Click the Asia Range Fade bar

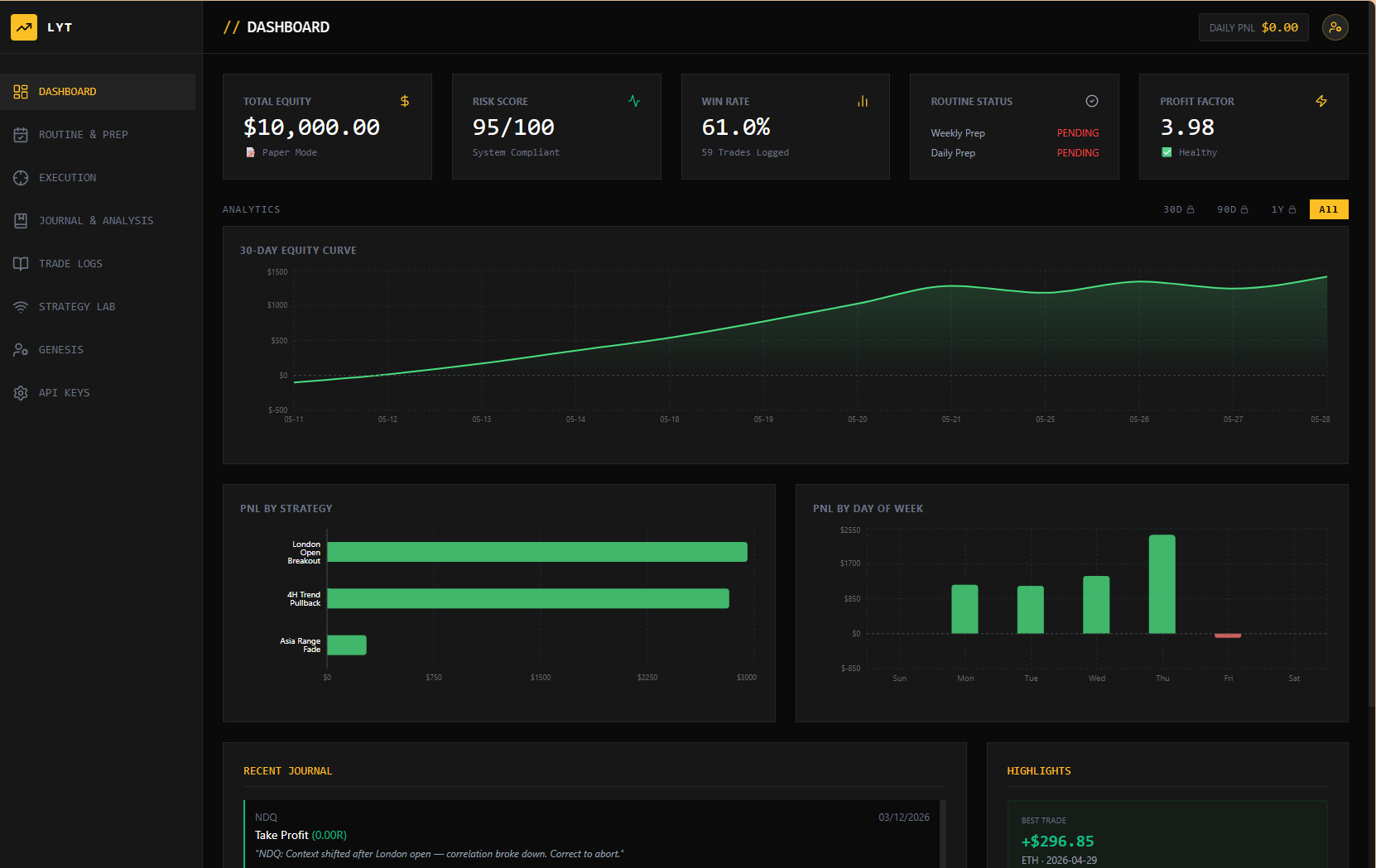click(x=347, y=645)
